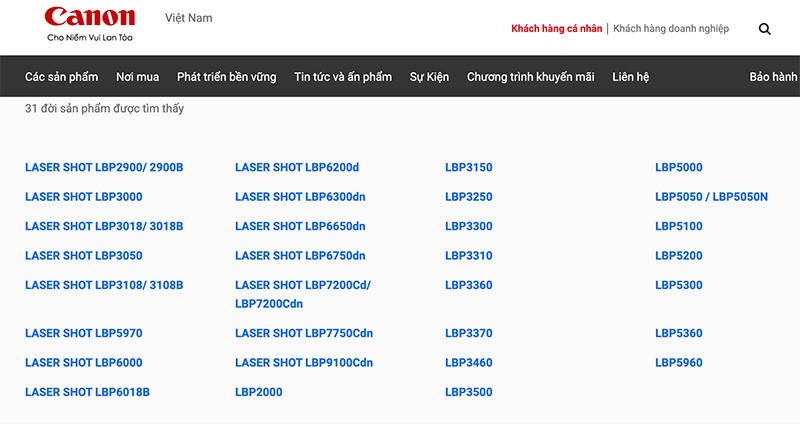800x428 pixels.
Task: Open the Nơi mua menu
Action: point(137,77)
